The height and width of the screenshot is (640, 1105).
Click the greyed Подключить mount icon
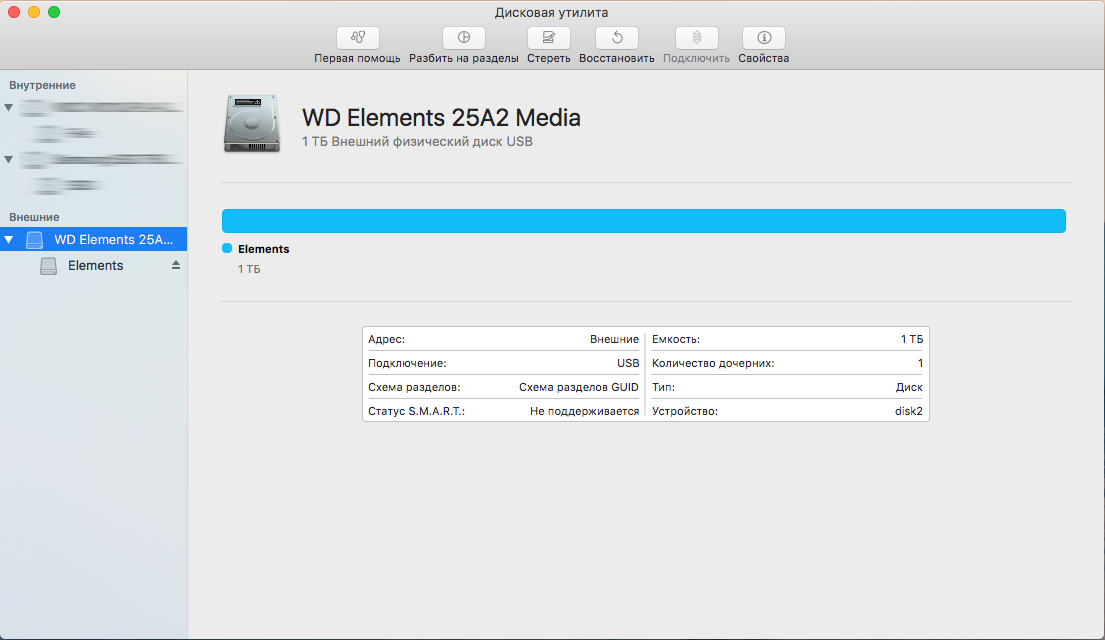(696, 38)
